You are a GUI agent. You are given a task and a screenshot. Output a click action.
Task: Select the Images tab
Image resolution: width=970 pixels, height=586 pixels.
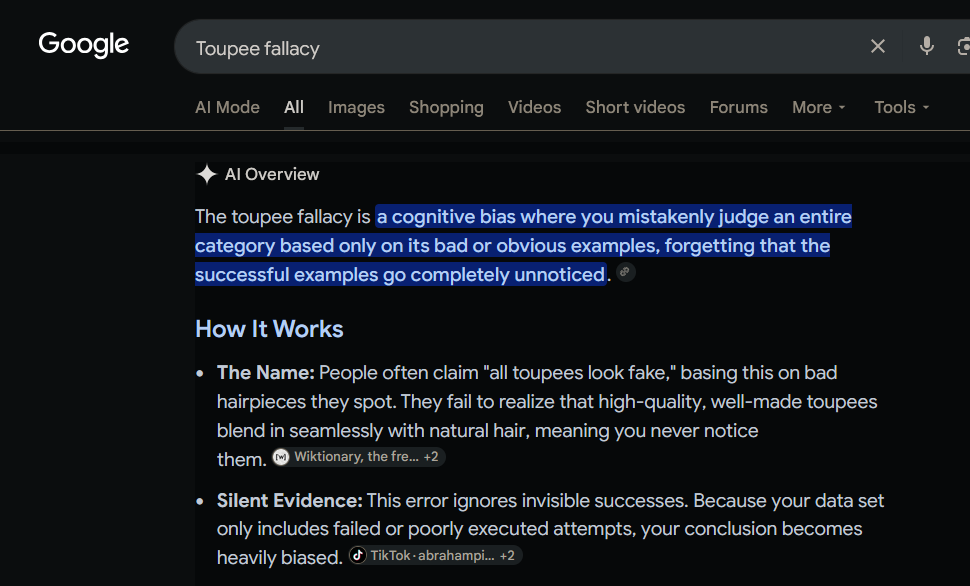click(356, 108)
